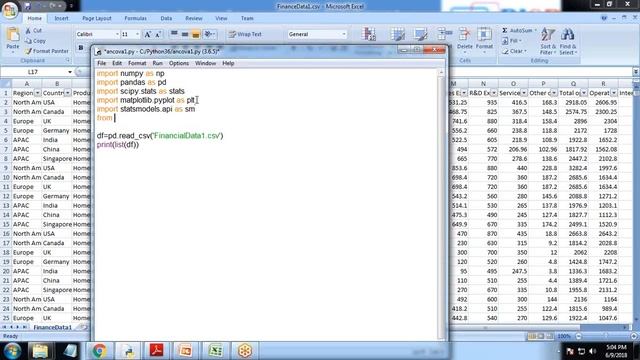Screen dimensions: 640x360
Task: Open the Fill options
Action: click(x=512, y=41)
